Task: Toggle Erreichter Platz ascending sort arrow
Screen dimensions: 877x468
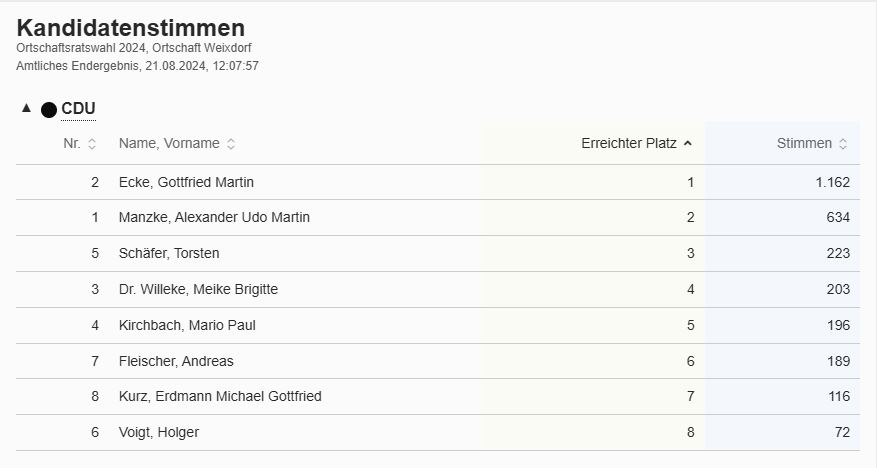Action: 688,144
